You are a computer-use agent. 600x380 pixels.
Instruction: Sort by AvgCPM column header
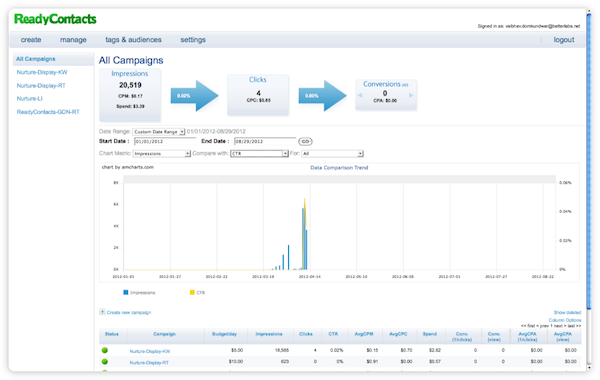tap(364, 334)
